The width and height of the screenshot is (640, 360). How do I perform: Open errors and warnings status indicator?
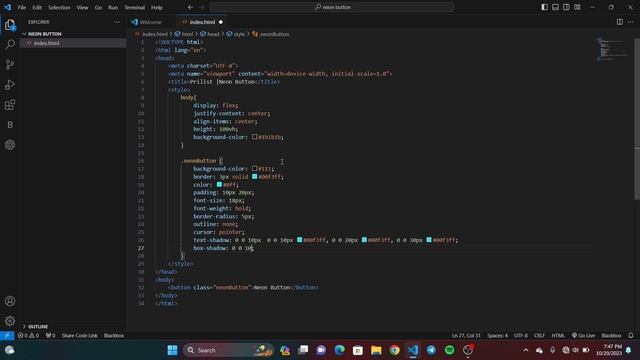pyautogui.click(x=28, y=336)
